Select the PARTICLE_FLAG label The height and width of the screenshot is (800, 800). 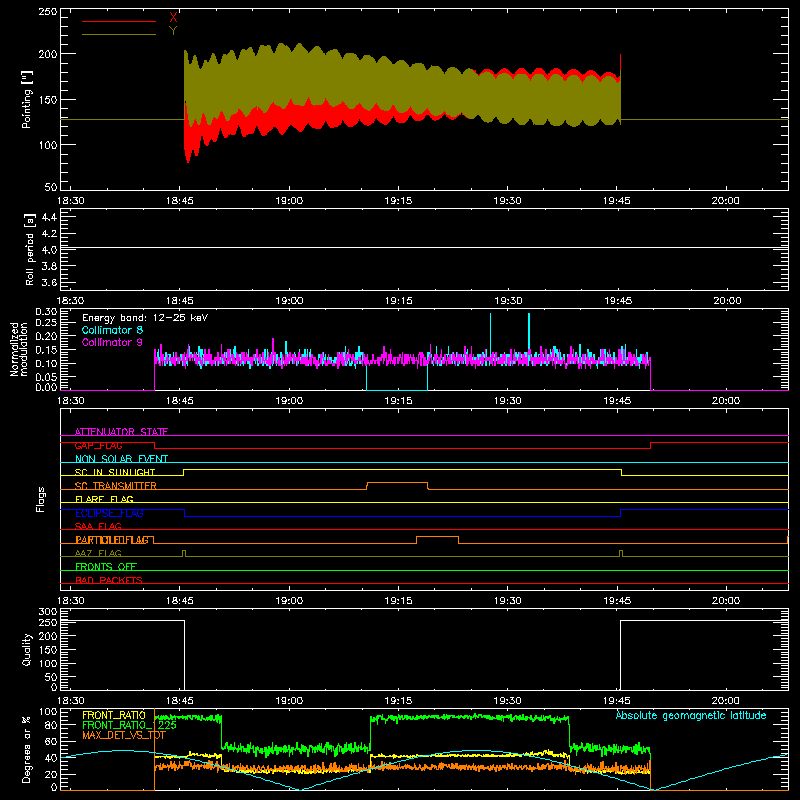pyautogui.click(x=112, y=540)
